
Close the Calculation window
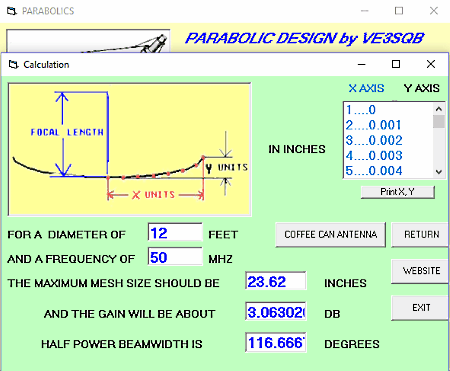click(431, 64)
